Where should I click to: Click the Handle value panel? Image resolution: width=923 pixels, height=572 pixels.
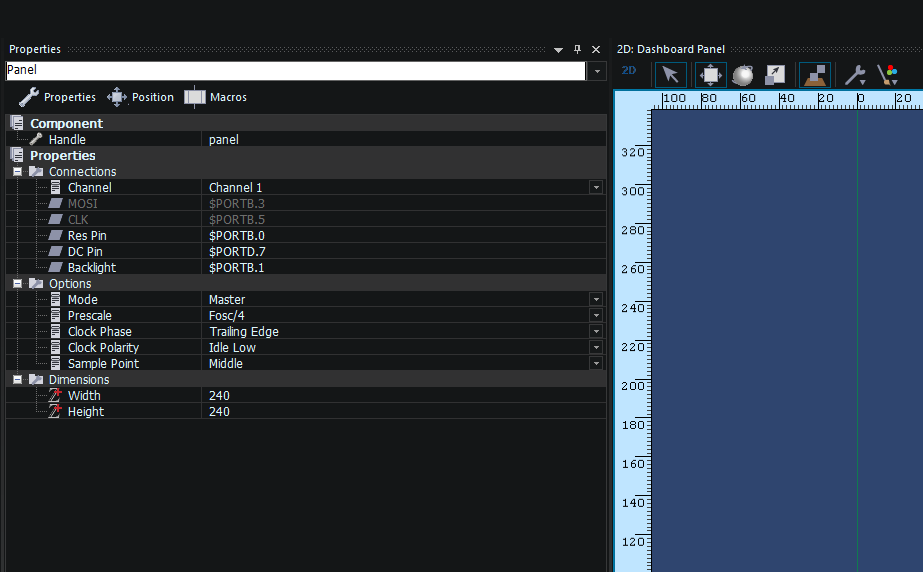[224, 140]
